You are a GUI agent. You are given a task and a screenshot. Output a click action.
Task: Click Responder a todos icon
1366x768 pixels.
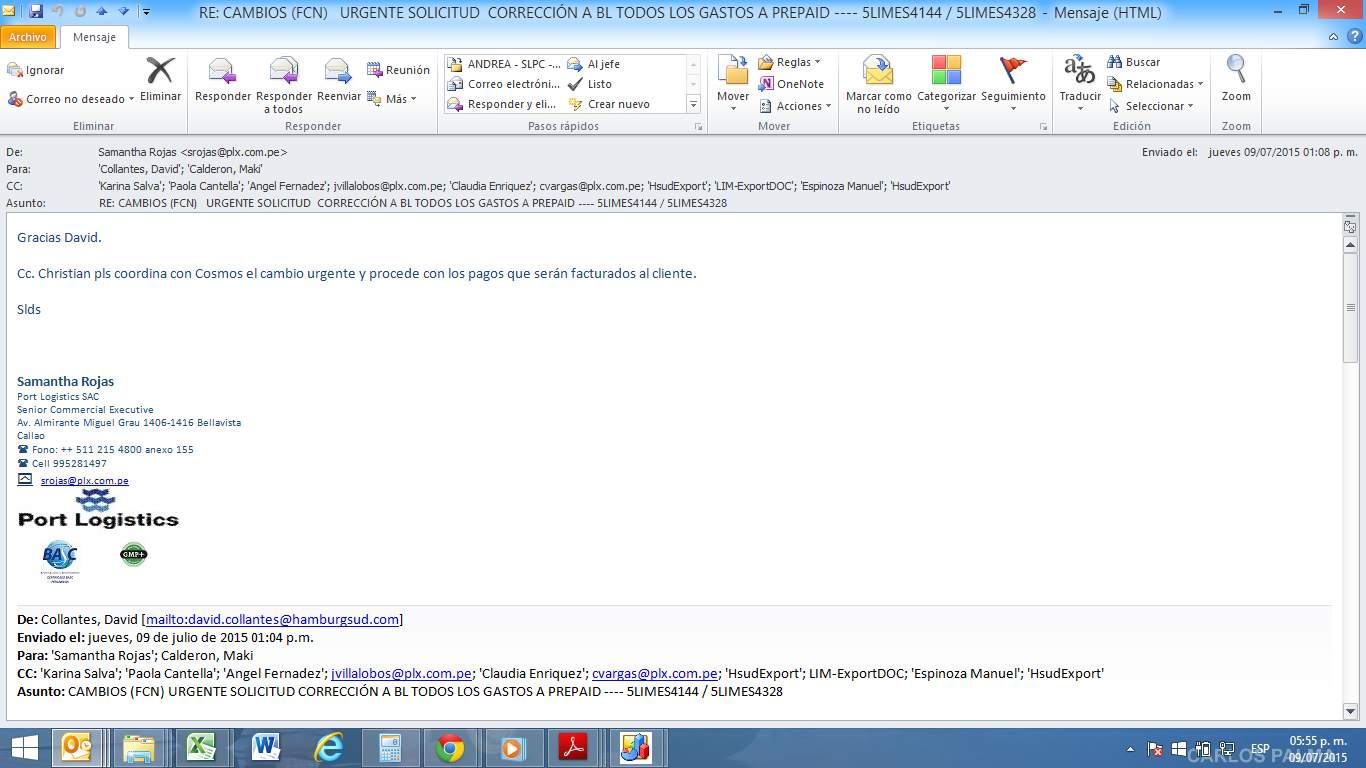coord(284,73)
